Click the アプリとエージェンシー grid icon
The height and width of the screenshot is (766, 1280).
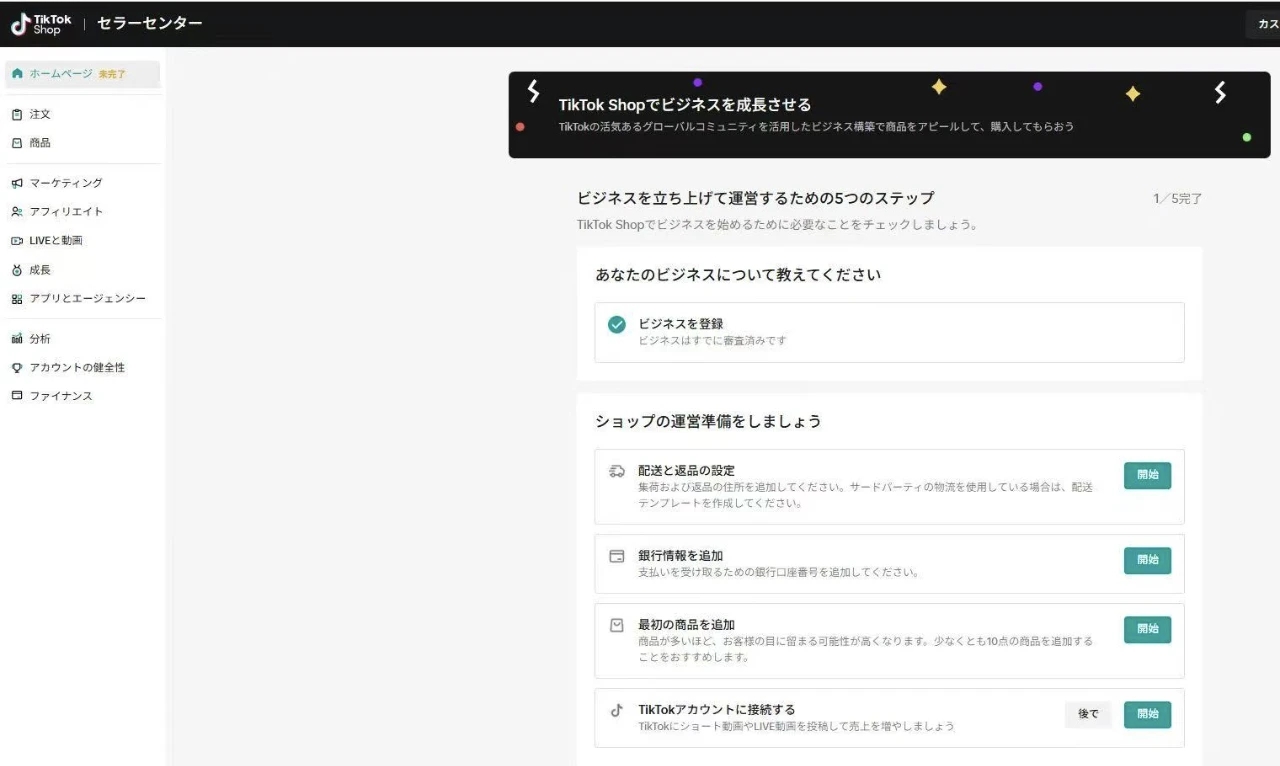[17, 299]
